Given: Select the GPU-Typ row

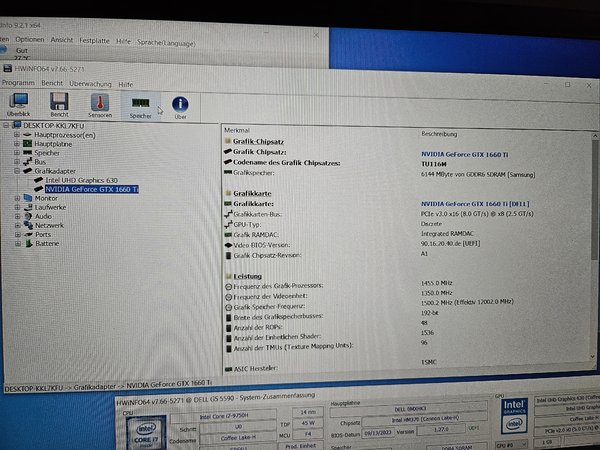Looking at the screenshot, I should 333,224.
